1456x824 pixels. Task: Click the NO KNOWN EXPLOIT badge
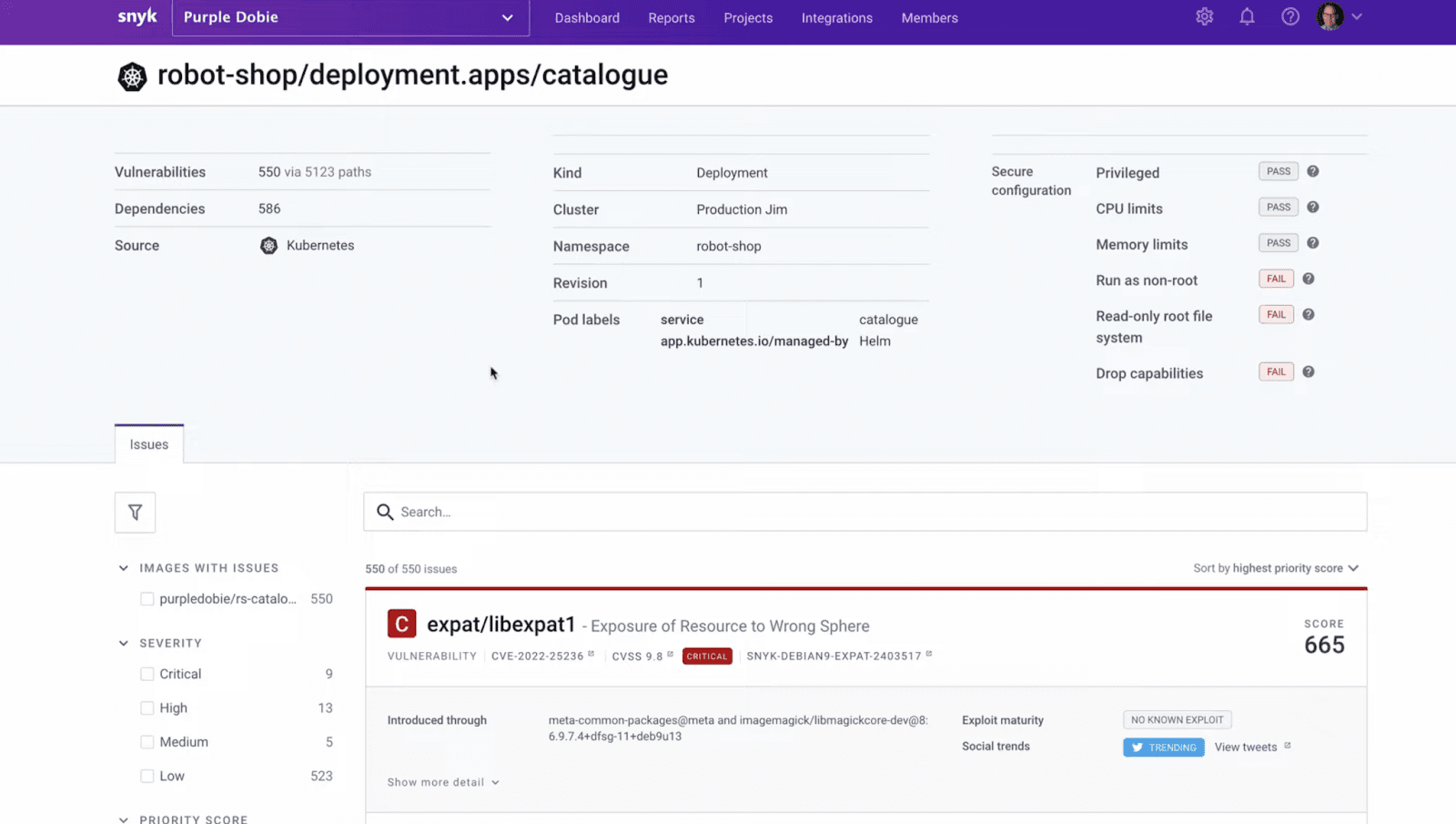tap(1178, 719)
